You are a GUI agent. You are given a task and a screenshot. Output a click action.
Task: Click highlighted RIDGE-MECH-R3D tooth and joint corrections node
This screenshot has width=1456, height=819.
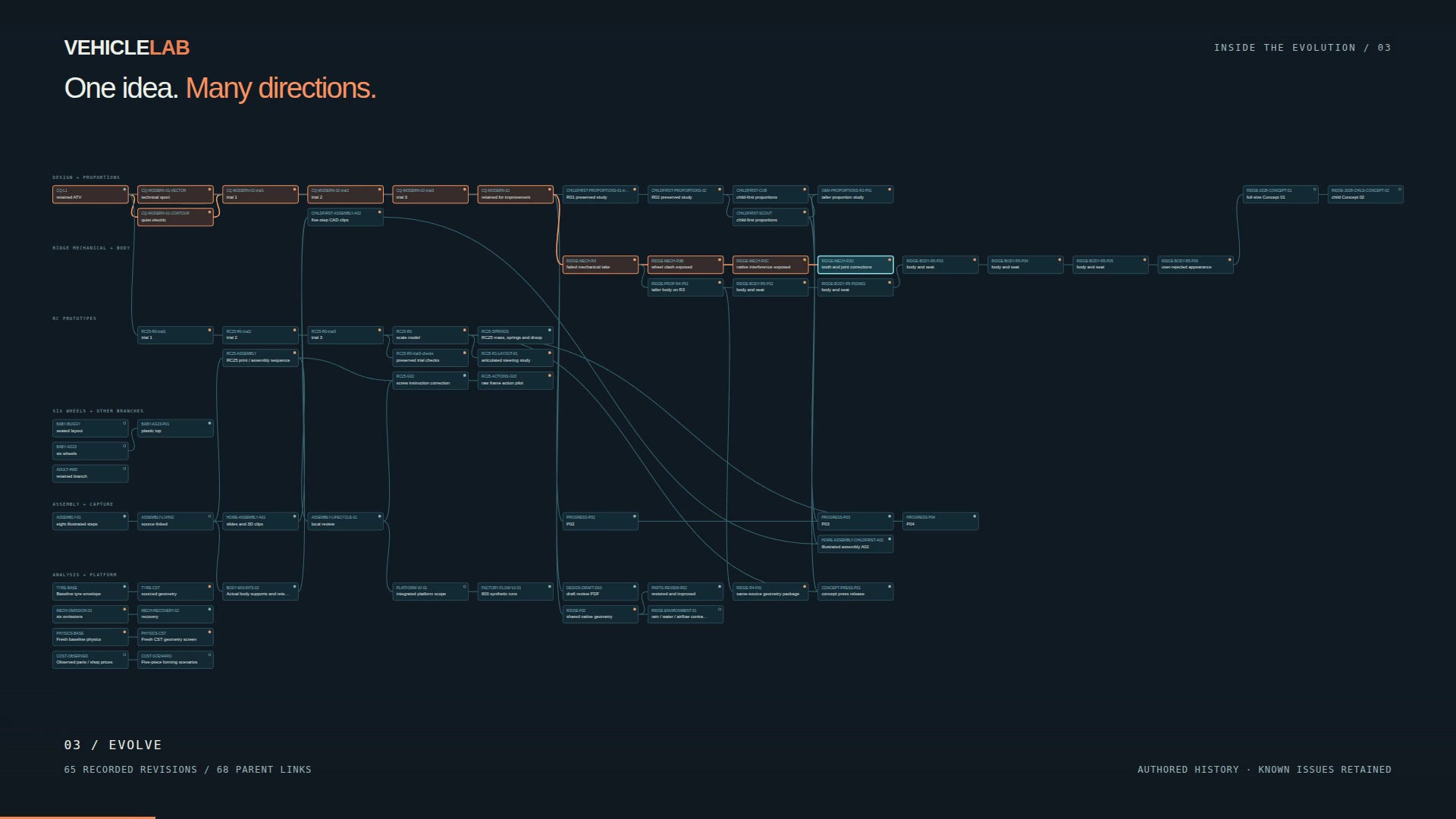point(855,265)
